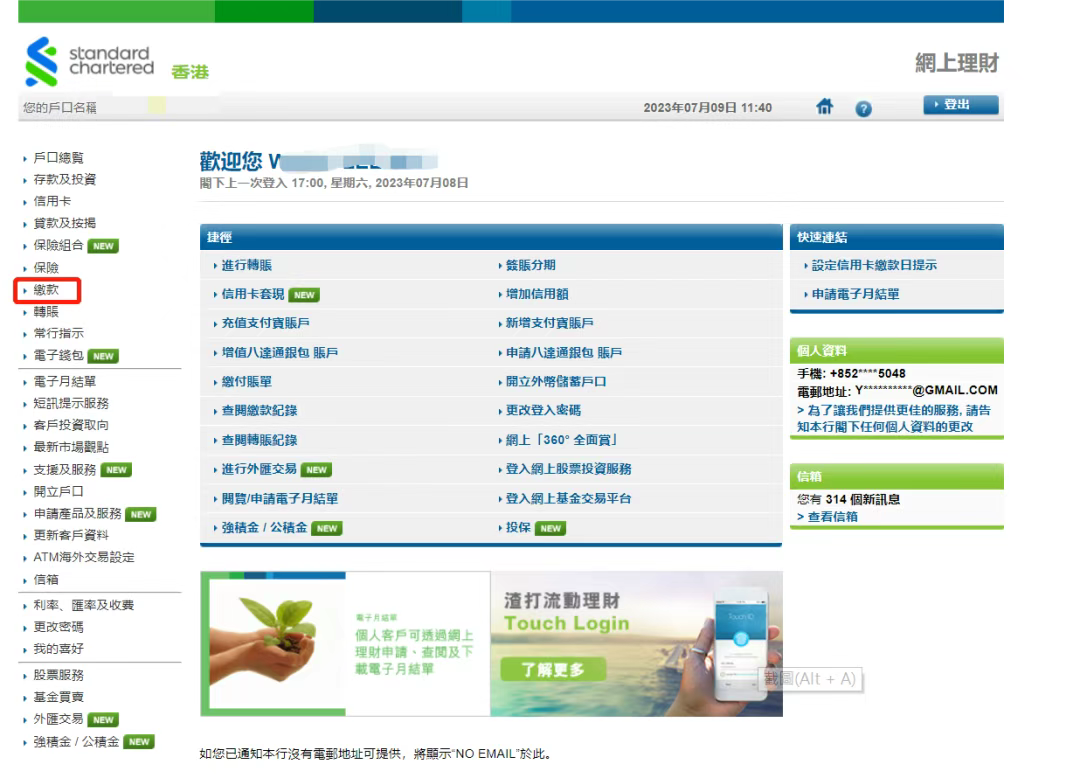
Task: Open 更改登入密碼 link
Action: coord(541,411)
